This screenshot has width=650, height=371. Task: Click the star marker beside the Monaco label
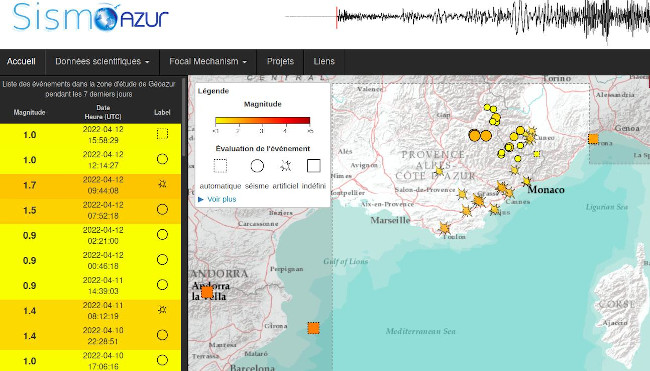526,181
